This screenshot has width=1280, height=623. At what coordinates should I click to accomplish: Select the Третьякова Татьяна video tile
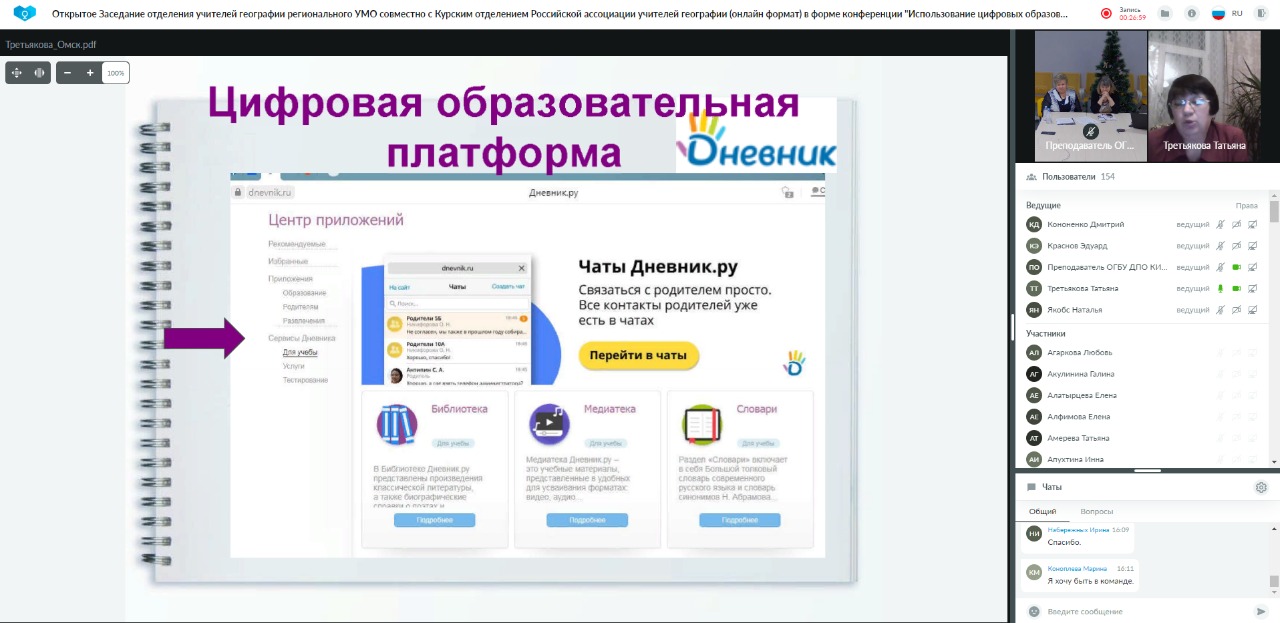point(1204,96)
